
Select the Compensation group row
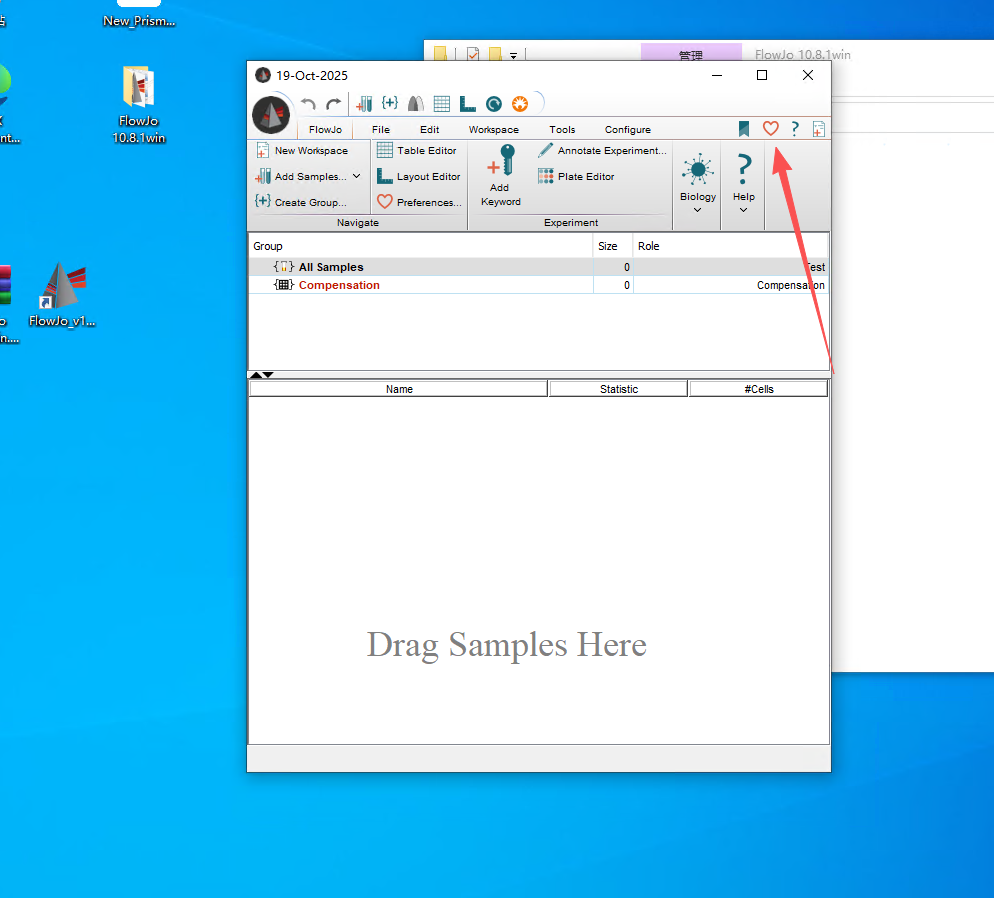click(x=339, y=285)
